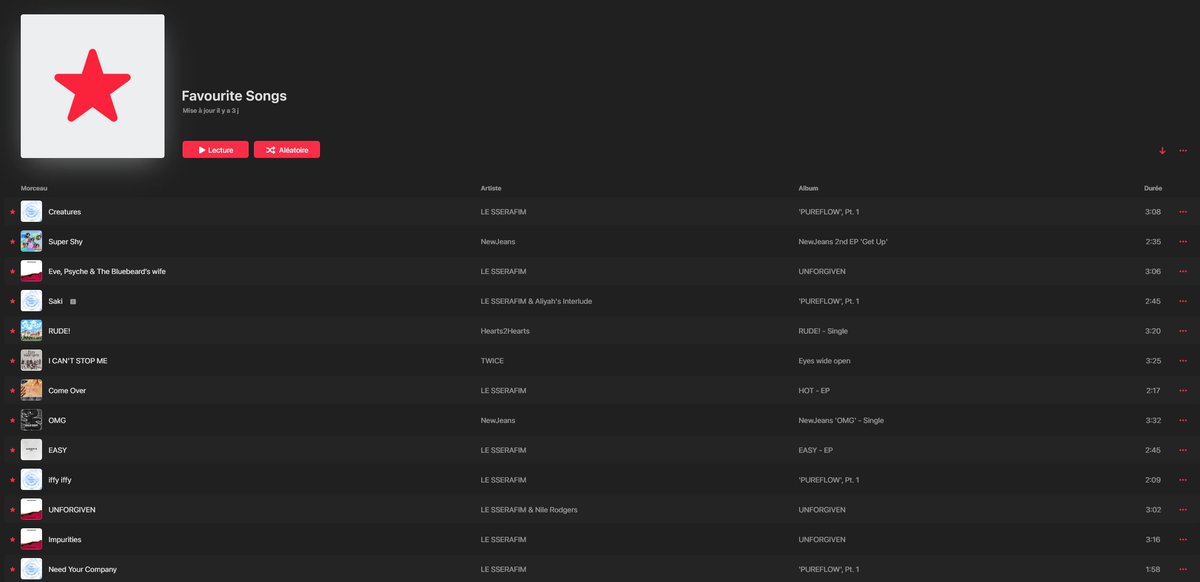
Task: Toggle the favourite star for RUDE!
Action: [13, 331]
